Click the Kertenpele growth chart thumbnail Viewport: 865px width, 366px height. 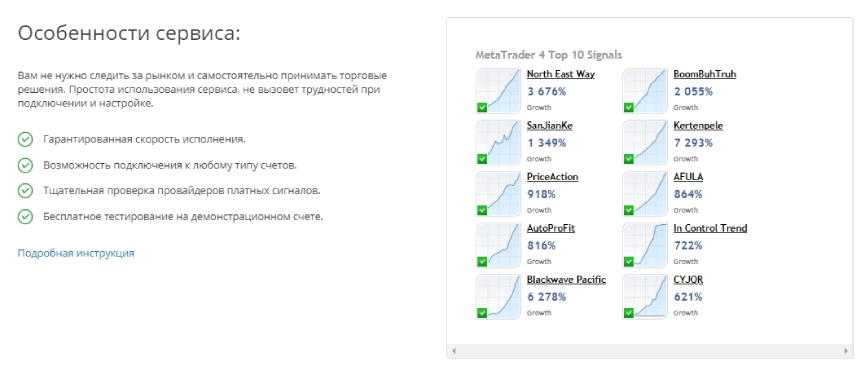click(x=645, y=142)
